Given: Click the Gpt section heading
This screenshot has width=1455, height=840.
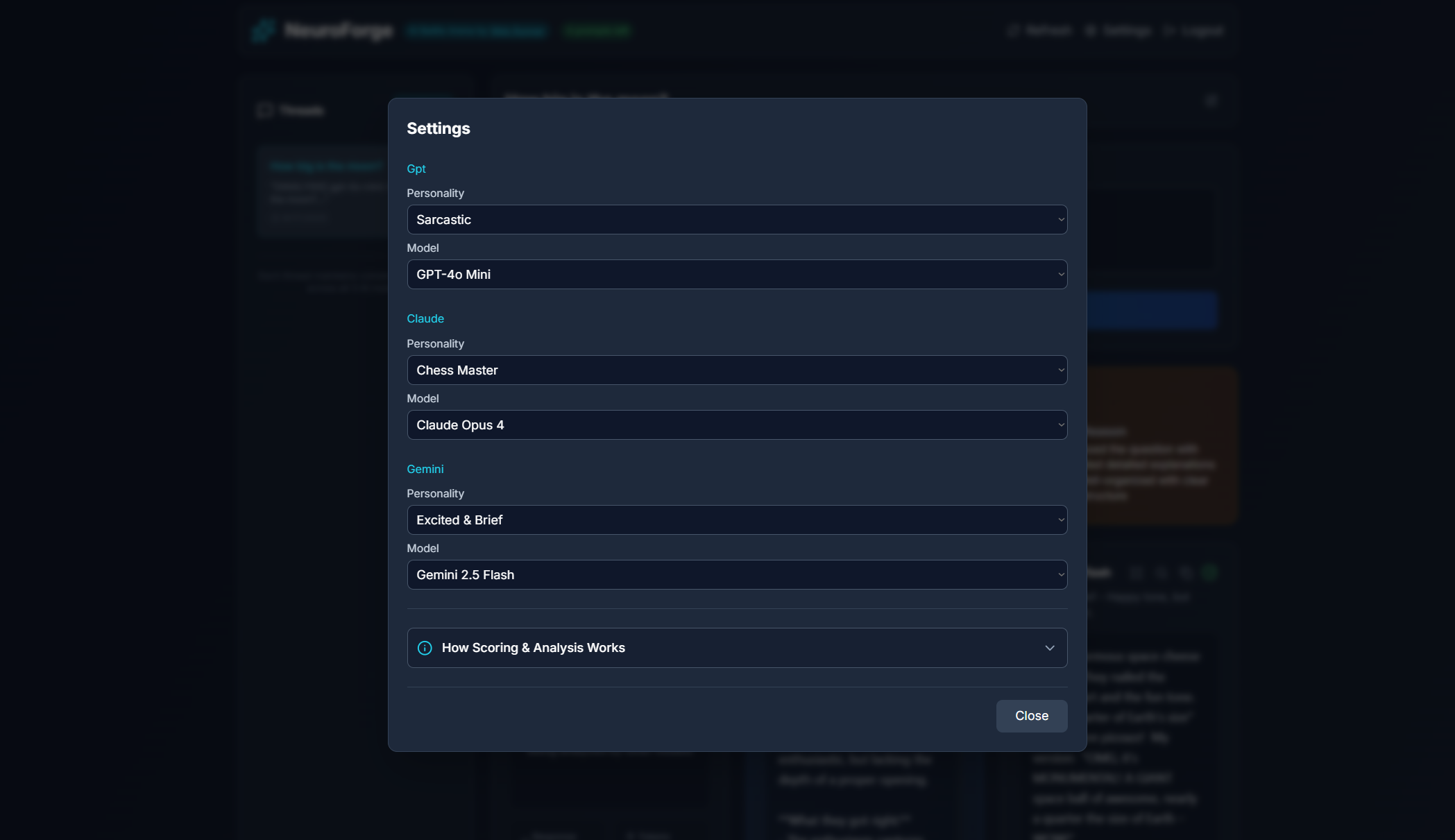Looking at the screenshot, I should [x=416, y=169].
